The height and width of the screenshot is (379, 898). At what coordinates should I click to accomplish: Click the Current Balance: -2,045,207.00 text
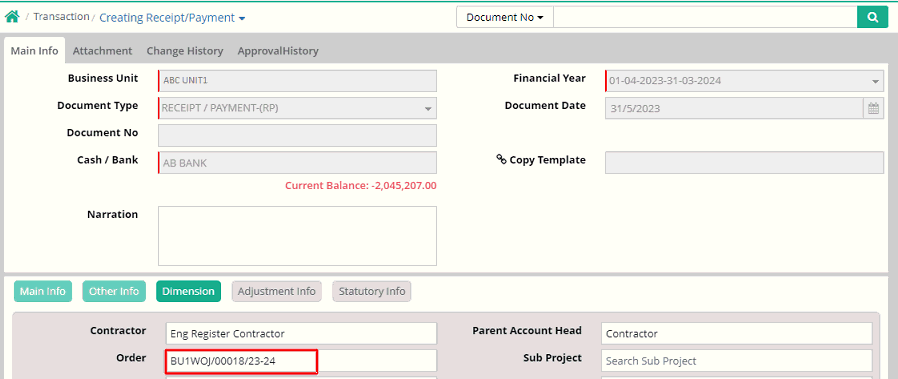click(x=361, y=185)
